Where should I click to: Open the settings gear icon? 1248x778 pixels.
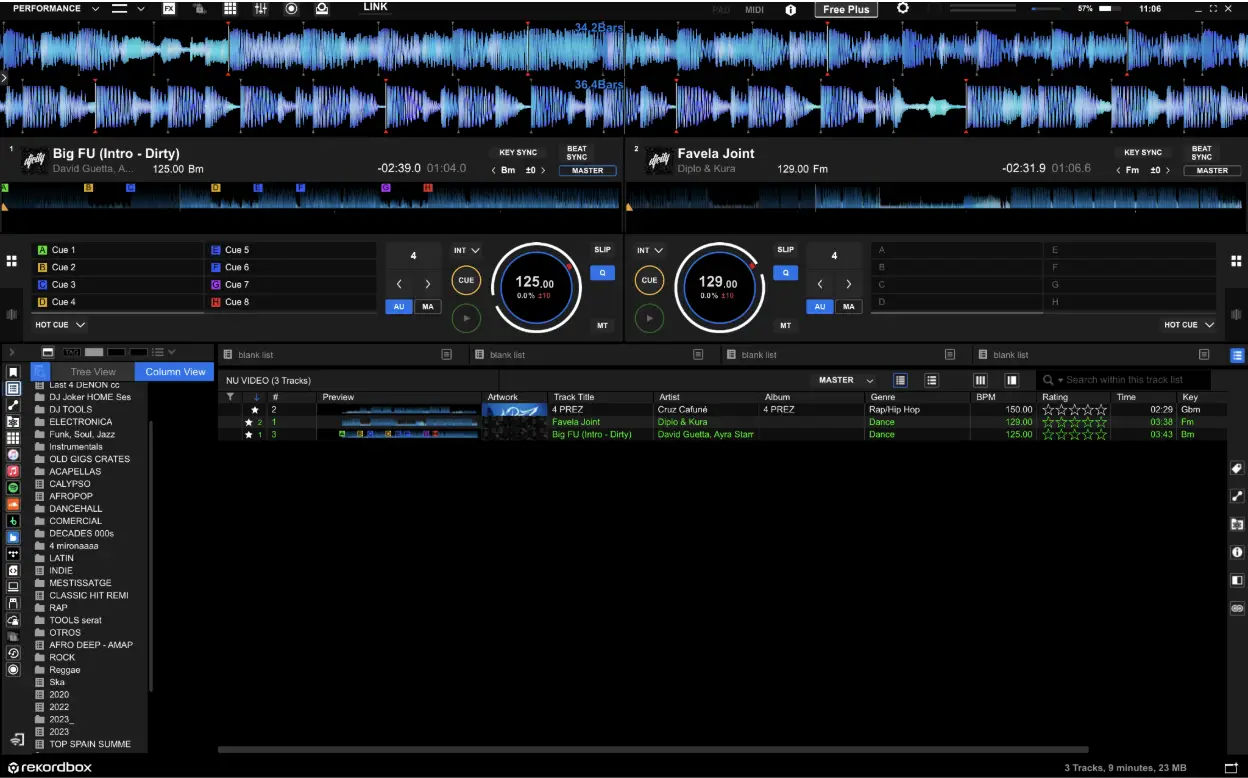(903, 8)
